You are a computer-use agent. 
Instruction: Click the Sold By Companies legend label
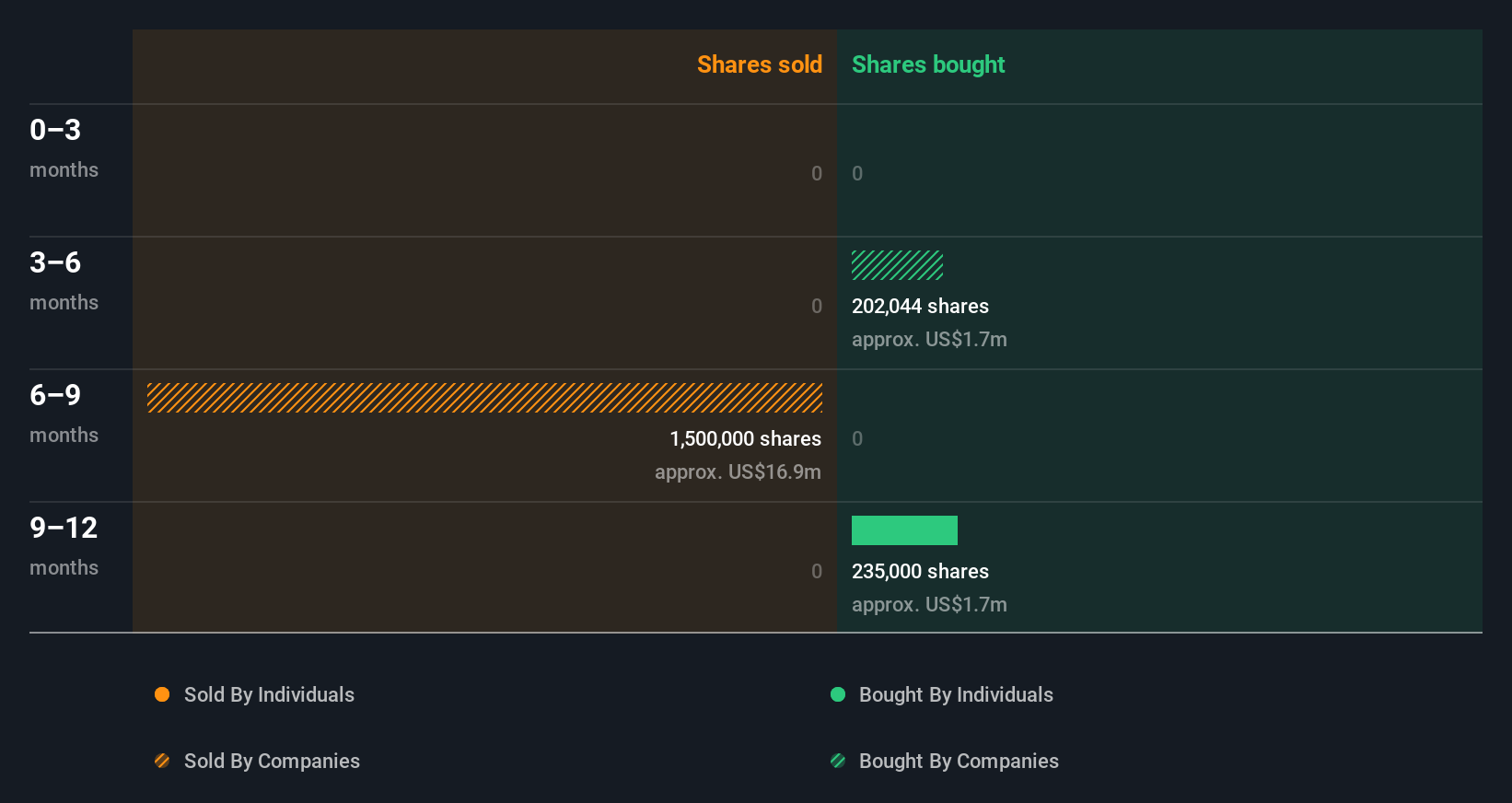(272, 761)
